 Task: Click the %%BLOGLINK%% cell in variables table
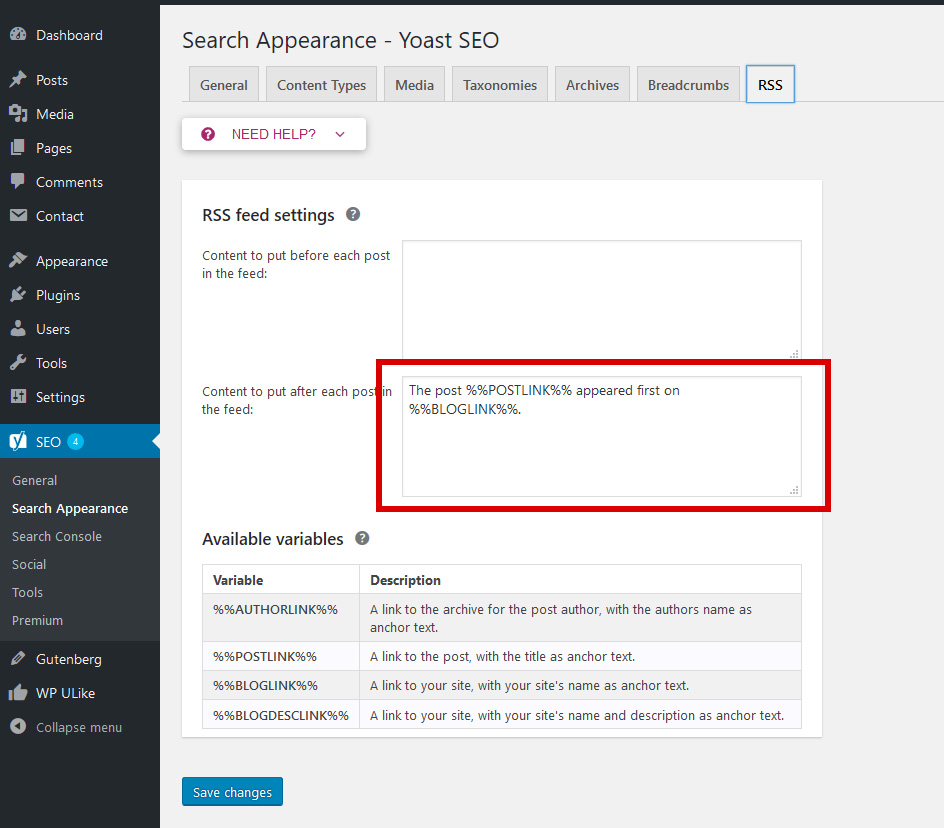point(281,685)
